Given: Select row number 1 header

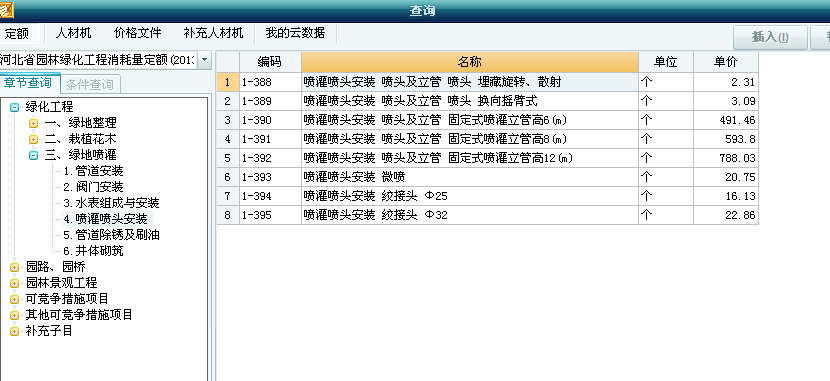Looking at the screenshot, I should tap(228, 82).
